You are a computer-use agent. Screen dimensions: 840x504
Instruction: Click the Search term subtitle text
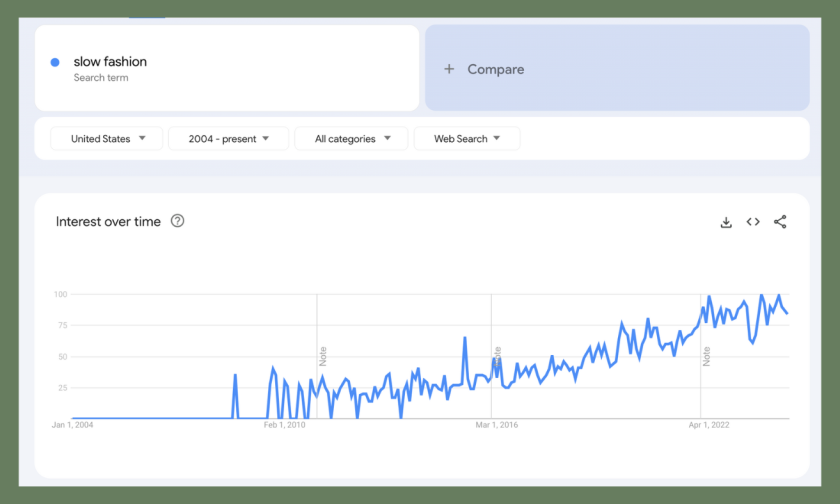coord(101,78)
